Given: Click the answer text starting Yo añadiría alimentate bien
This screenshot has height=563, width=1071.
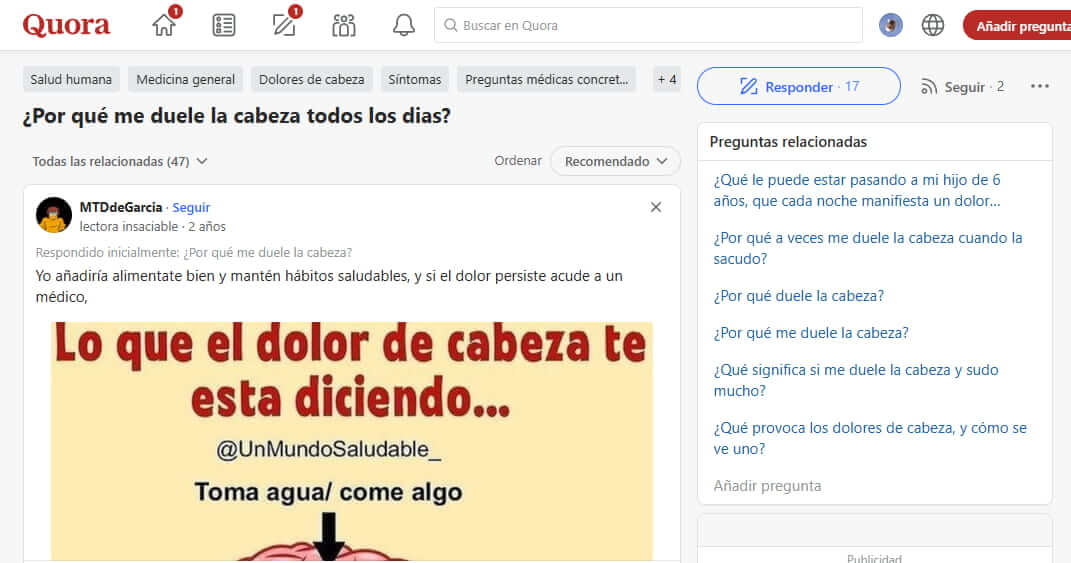Looking at the screenshot, I should 329,286.
